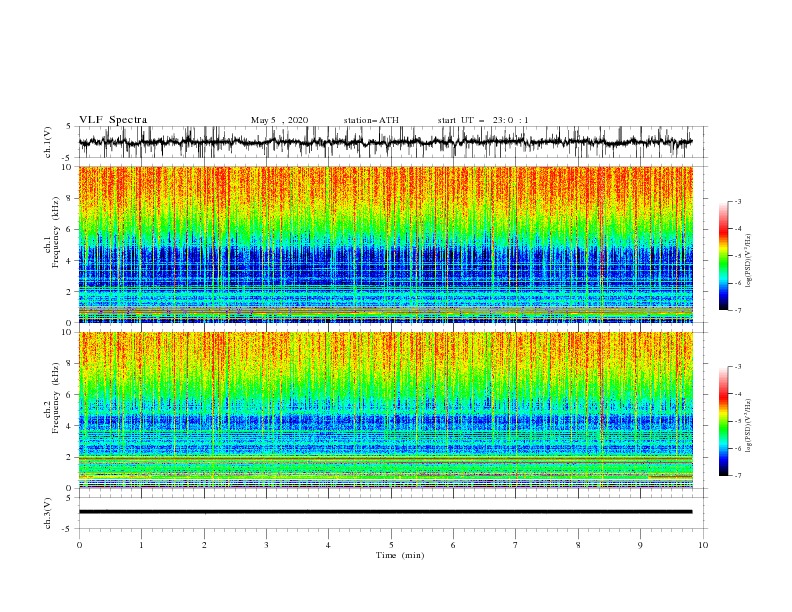Click time axis tick label "5"

coord(391,545)
